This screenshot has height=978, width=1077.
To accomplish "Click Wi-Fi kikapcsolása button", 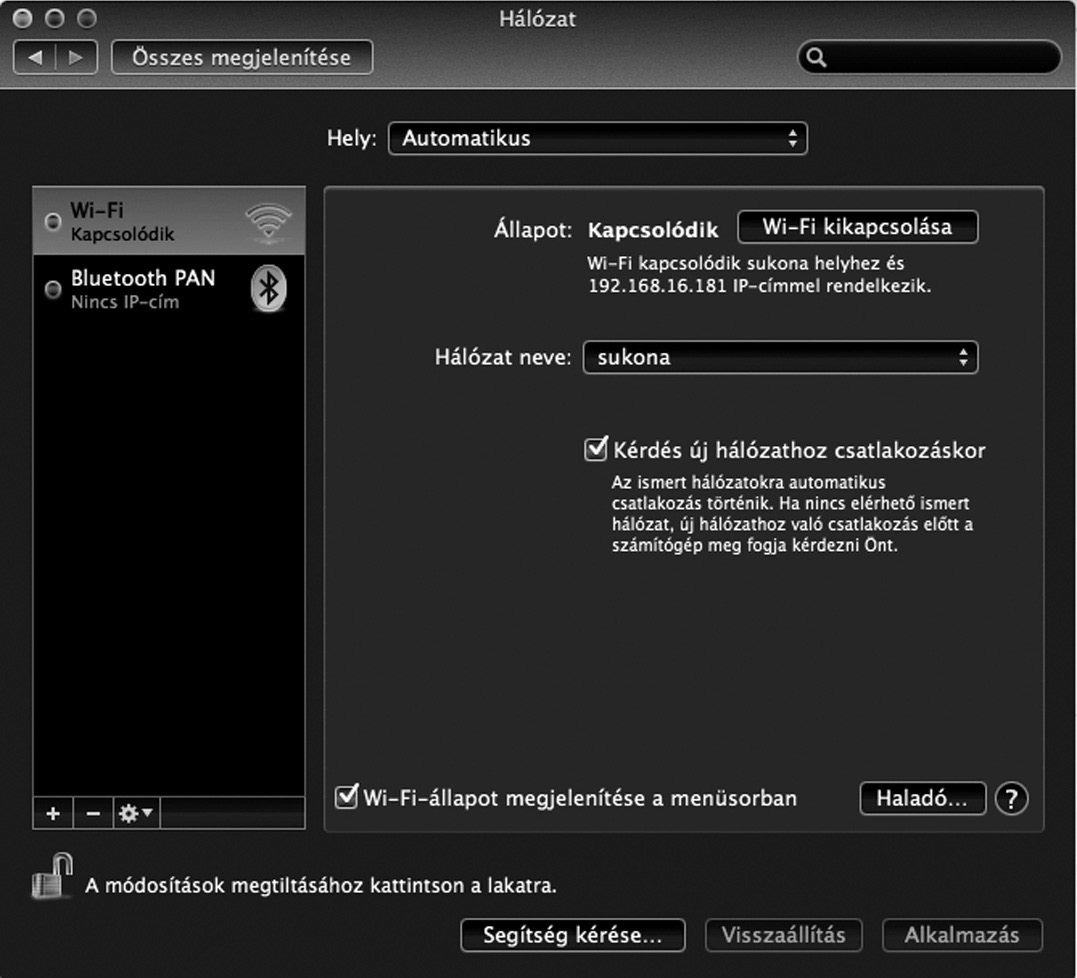I will point(857,227).
